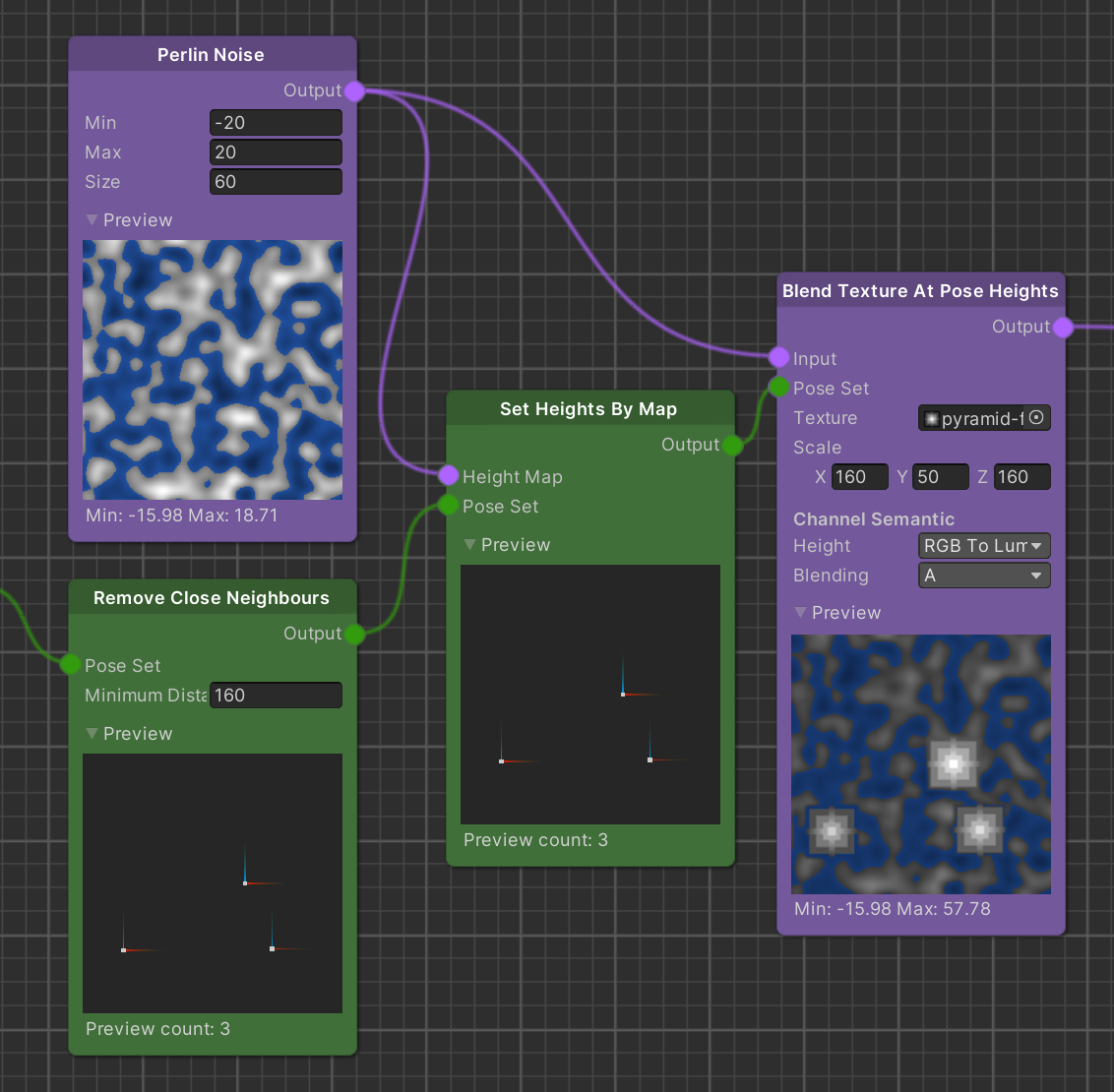Select the Scale Y field showing 50

point(940,476)
